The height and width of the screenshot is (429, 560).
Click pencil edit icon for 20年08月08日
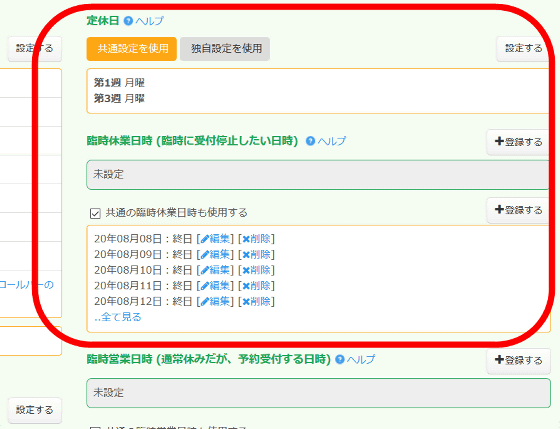pyautogui.click(x=205, y=239)
